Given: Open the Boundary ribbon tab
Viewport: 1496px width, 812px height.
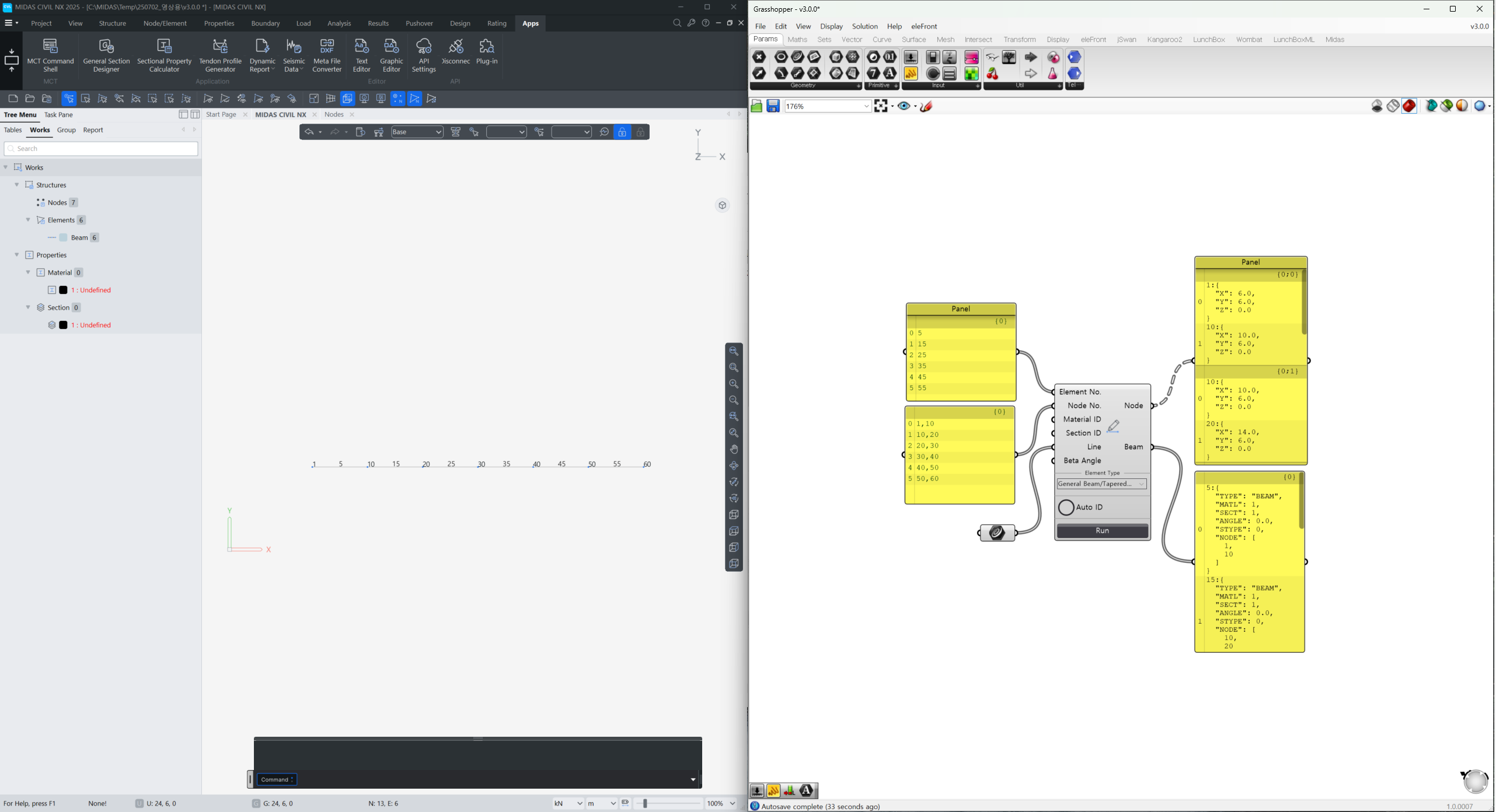Looking at the screenshot, I should [266, 23].
